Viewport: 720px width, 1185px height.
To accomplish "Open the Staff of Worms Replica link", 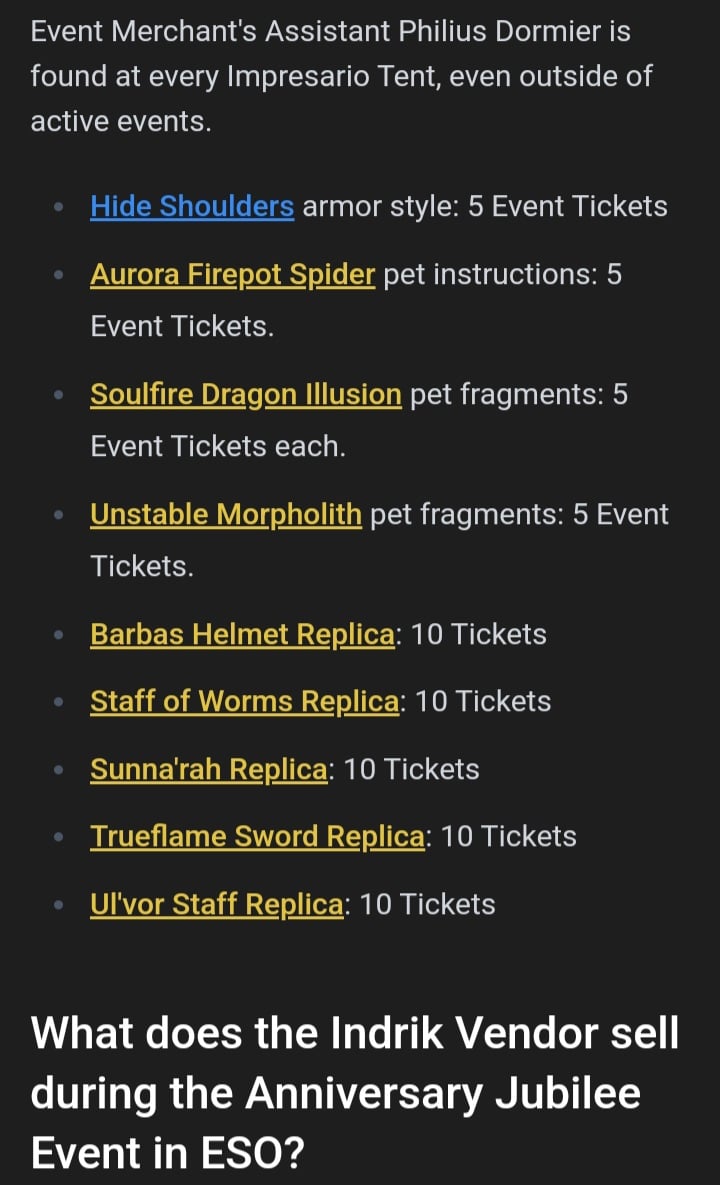I will [x=244, y=702].
